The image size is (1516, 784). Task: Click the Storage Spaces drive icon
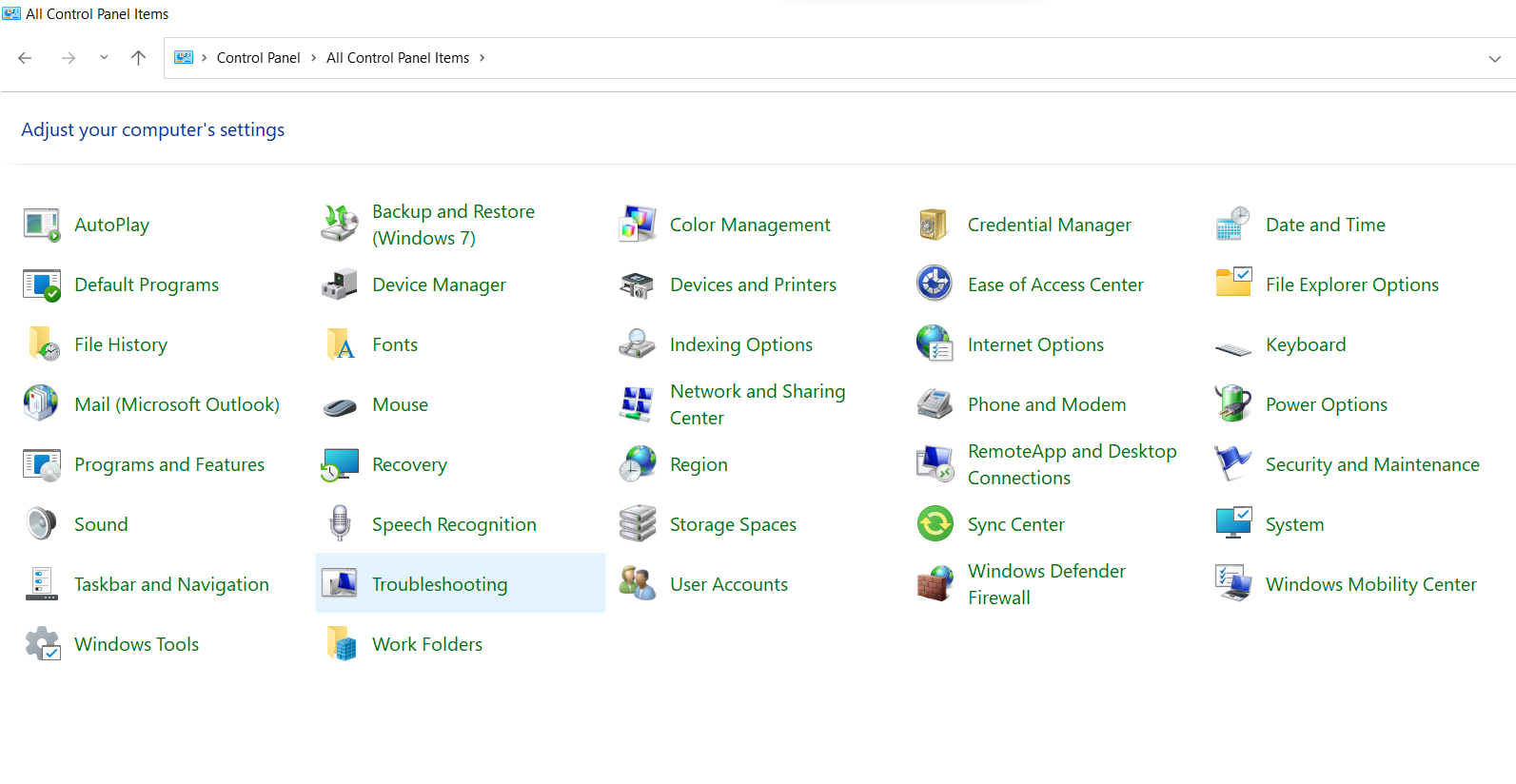pyautogui.click(x=638, y=524)
